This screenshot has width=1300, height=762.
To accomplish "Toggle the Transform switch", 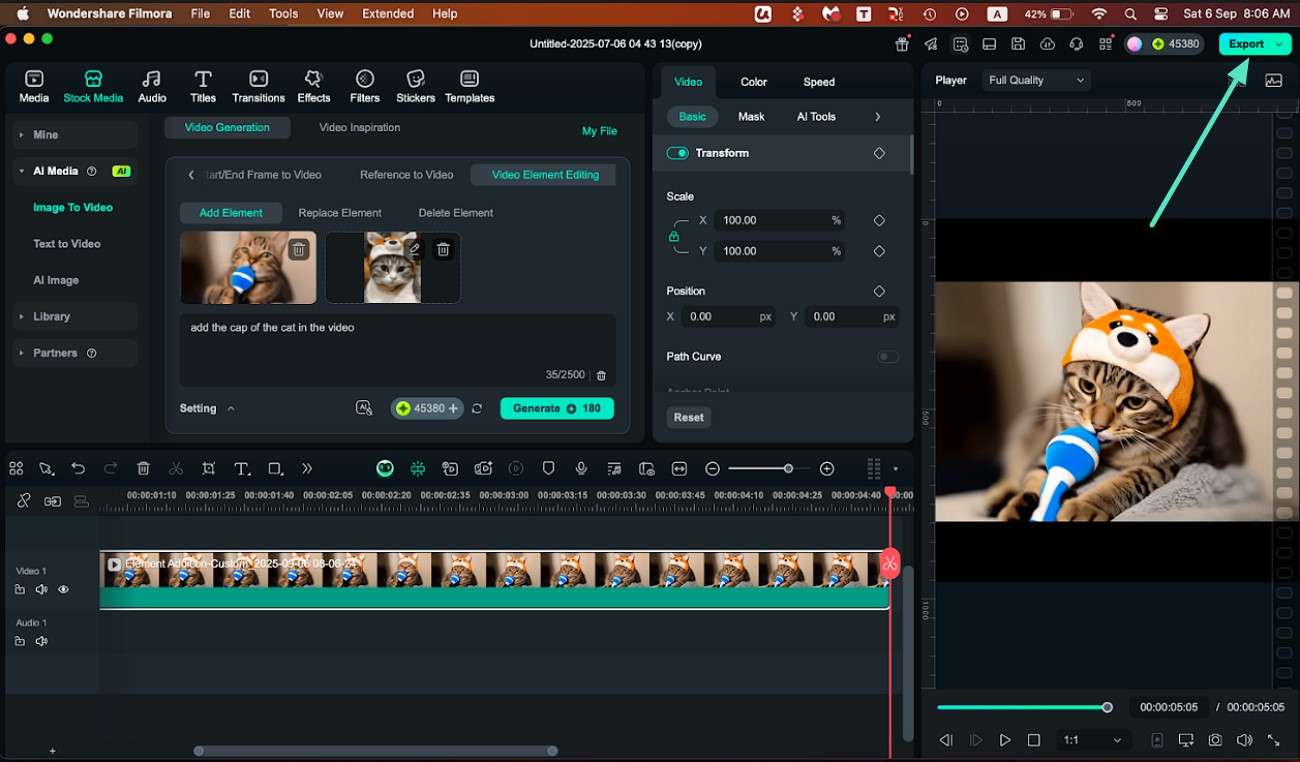I will pyautogui.click(x=677, y=153).
